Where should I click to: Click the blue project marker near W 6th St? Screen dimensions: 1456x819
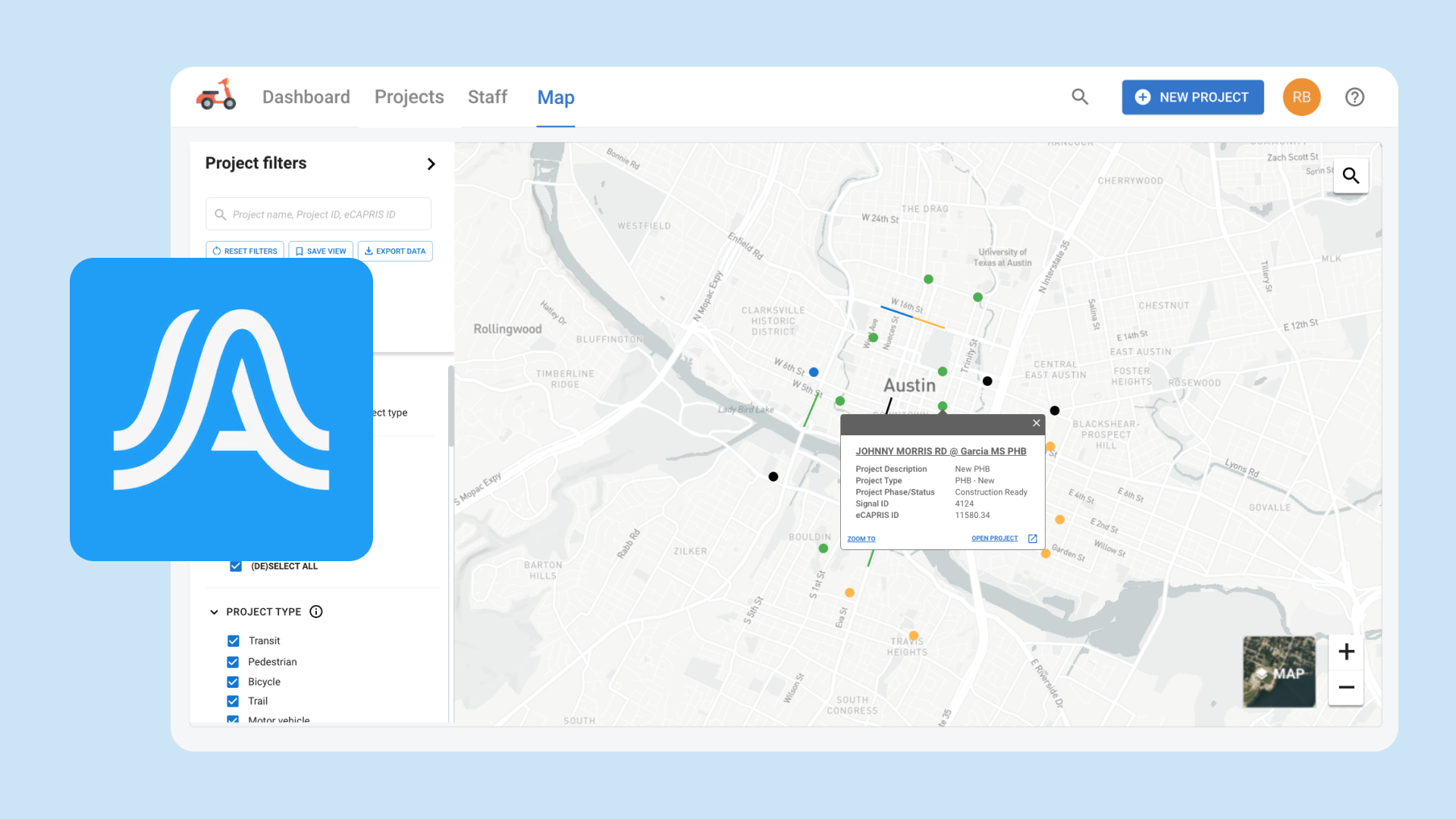click(814, 372)
